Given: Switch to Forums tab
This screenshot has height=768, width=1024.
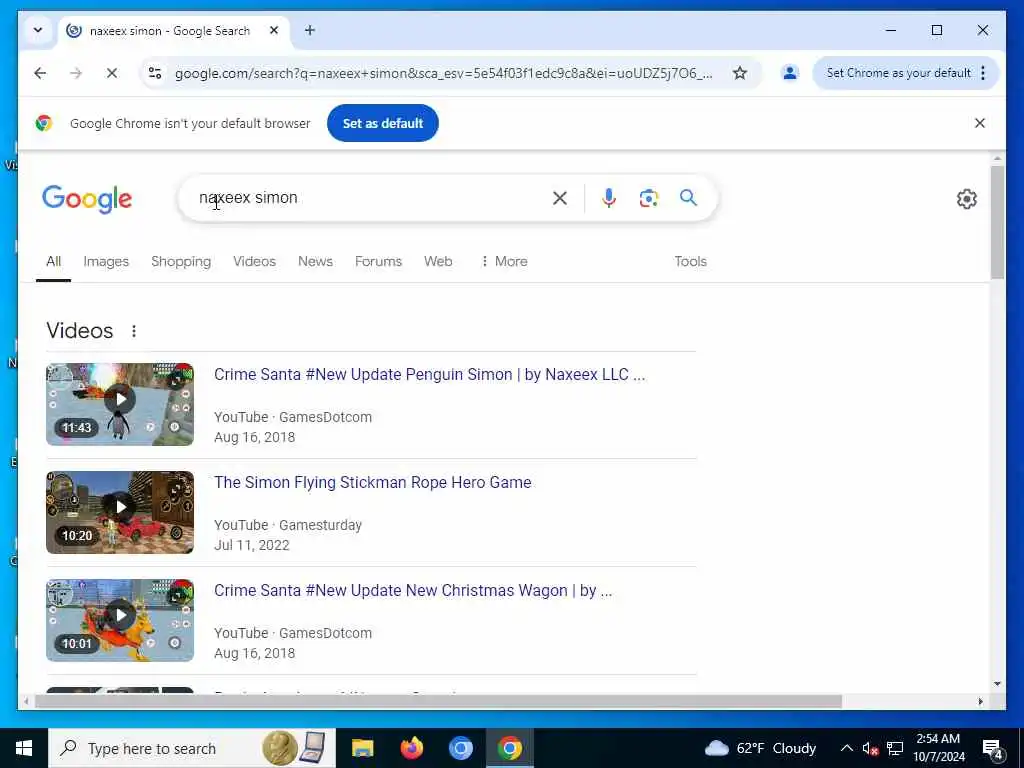Looking at the screenshot, I should tap(378, 261).
